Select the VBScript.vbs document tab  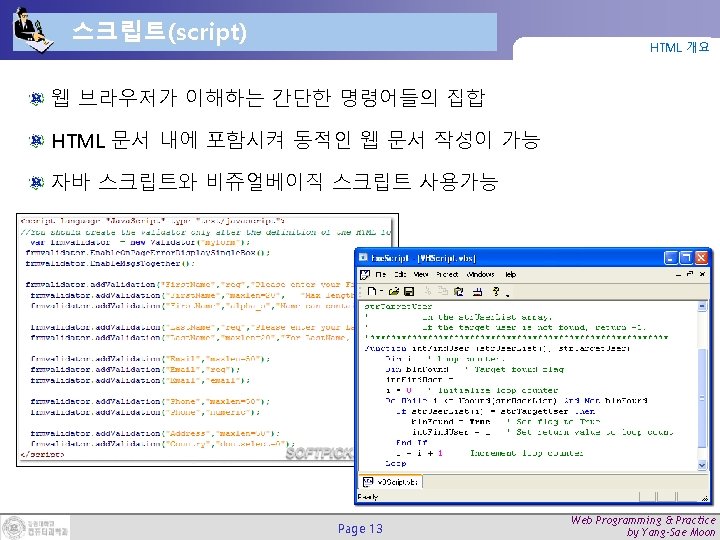(x=391, y=482)
